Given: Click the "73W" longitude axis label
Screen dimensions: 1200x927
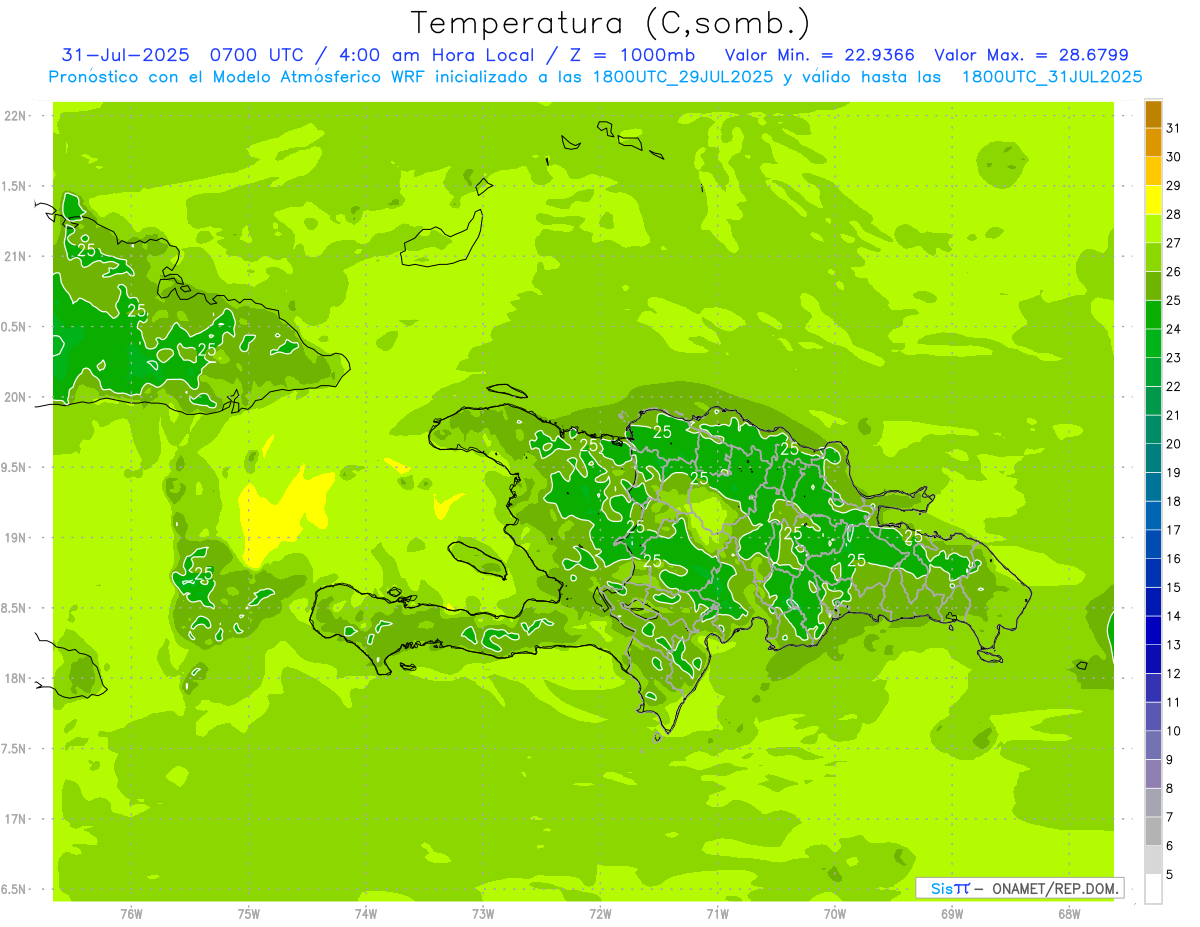Looking at the screenshot, I should pos(483,913).
